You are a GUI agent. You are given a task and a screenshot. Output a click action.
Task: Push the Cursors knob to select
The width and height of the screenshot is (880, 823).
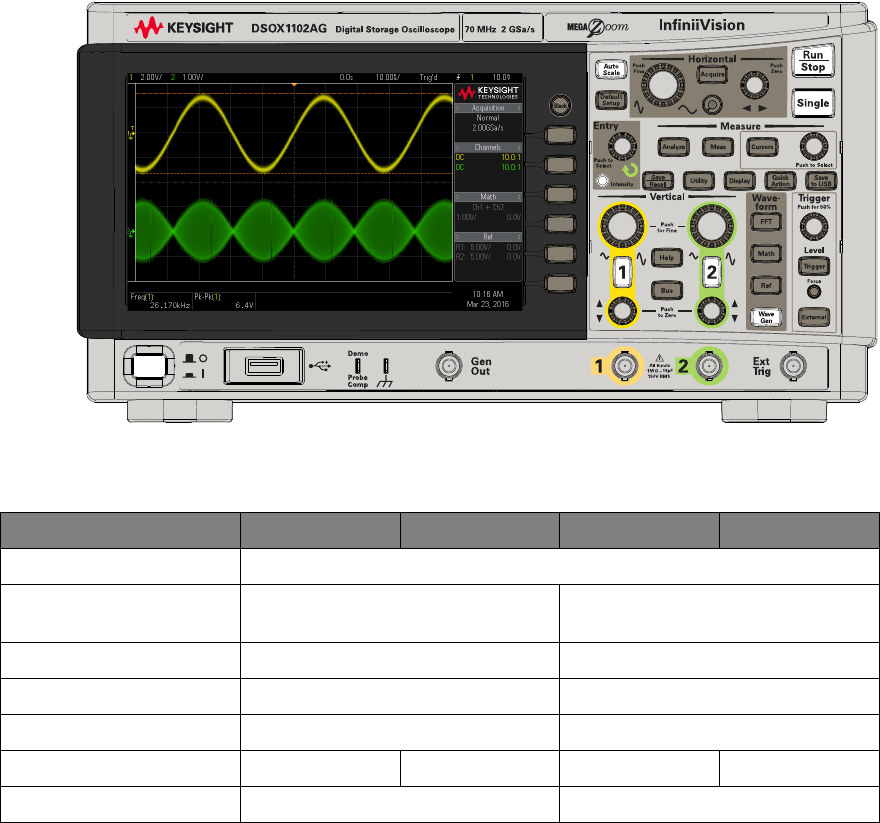813,148
